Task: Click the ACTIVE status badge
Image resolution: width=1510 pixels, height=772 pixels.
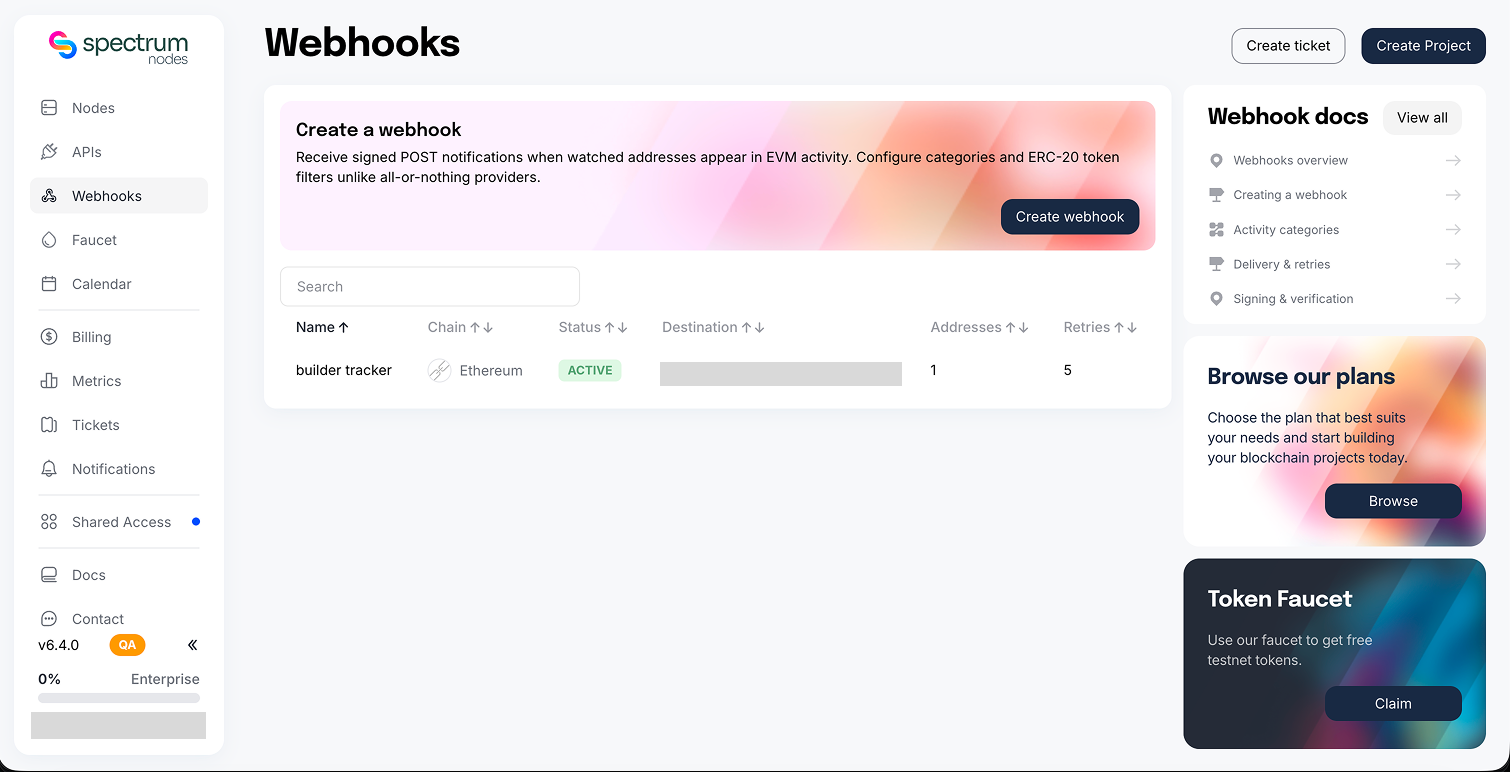Action: click(x=590, y=370)
